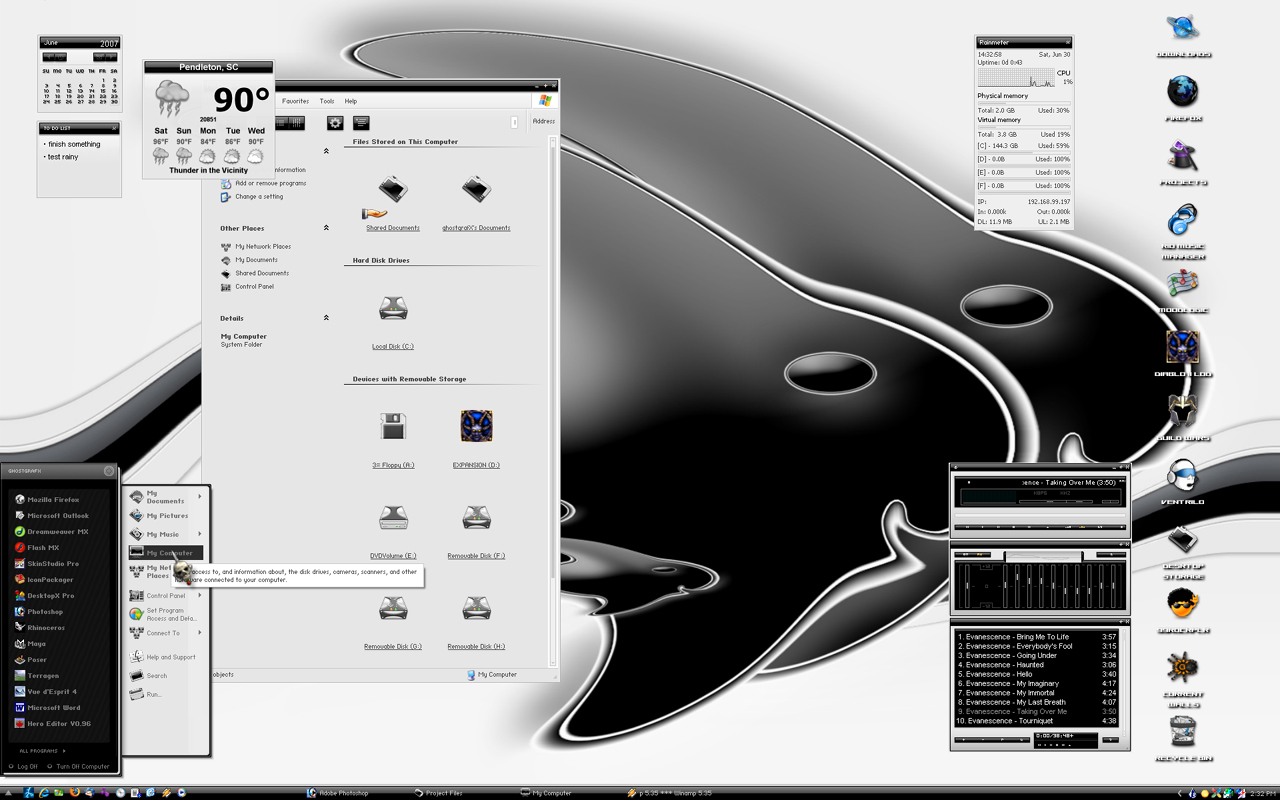Switch to Adobe Photoshop taskbar button
This screenshot has width=1280, height=800.
point(338,793)
